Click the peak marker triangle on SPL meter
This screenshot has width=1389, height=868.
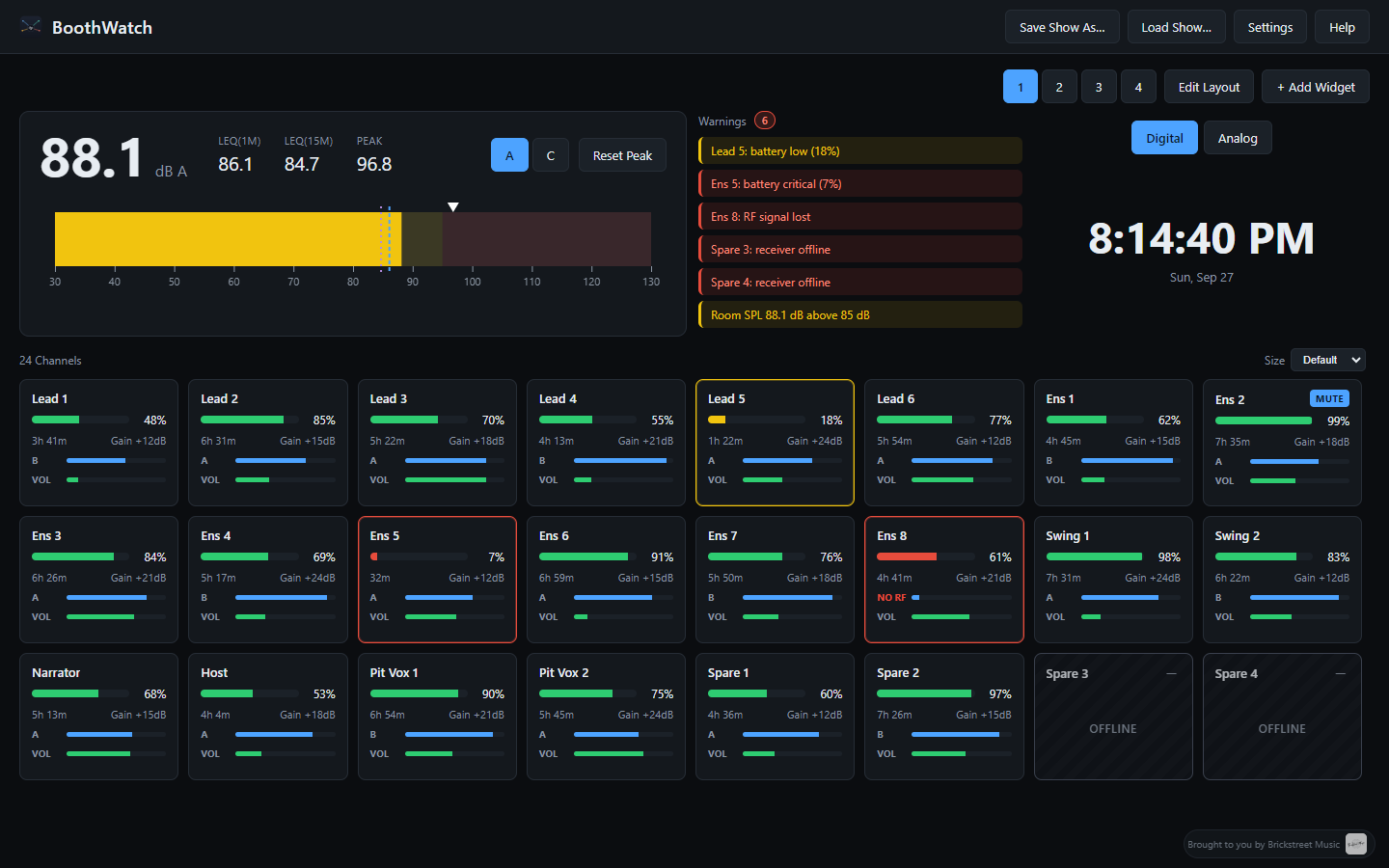pyautogui.click(x=453, y=207)
